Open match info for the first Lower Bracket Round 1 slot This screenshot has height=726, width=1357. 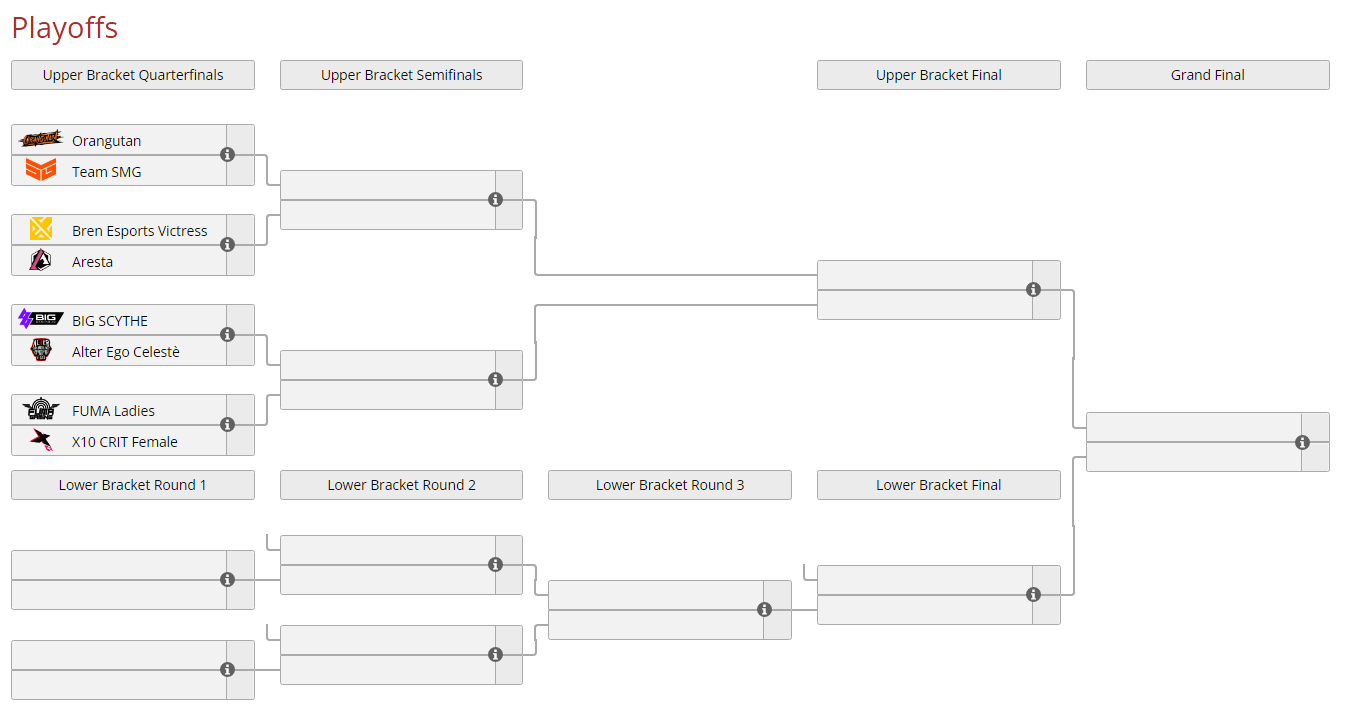coord(228,579)
